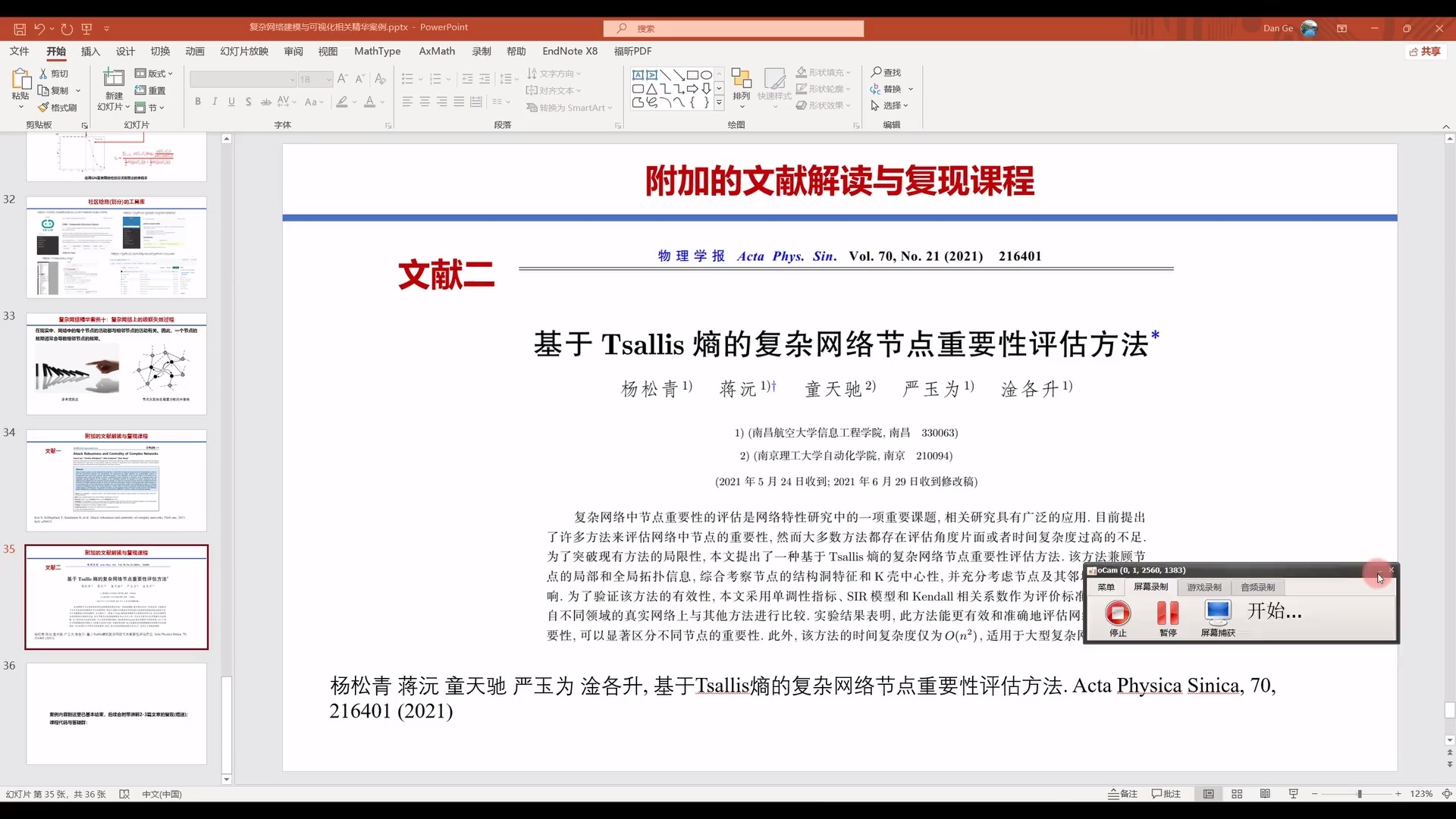Toggle the 批注 comments pane
This screenshot has width=1456, height=819.
1166,794
